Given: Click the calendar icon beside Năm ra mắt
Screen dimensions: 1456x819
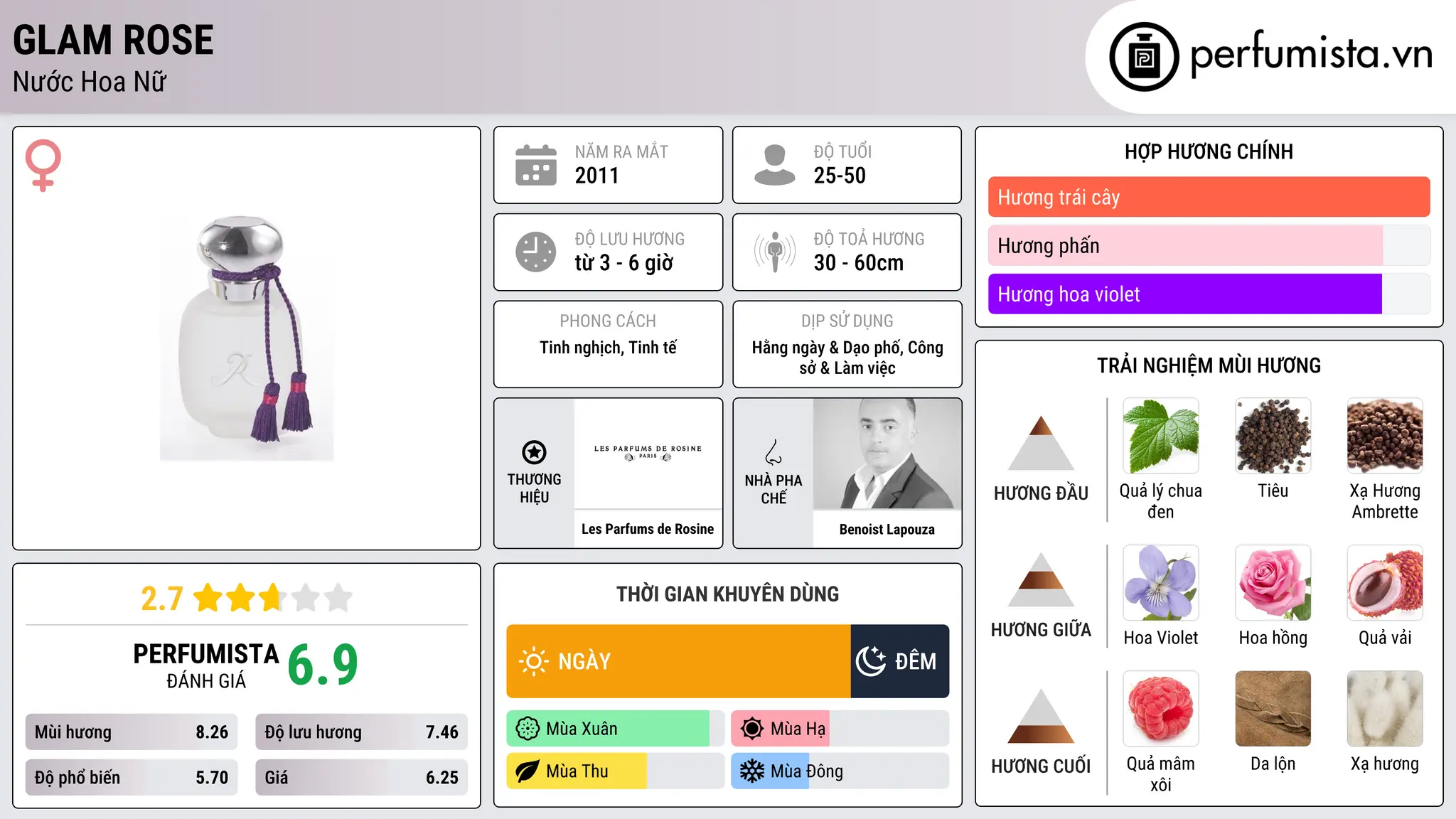Looking at the screenshot, I should (535, 165).
